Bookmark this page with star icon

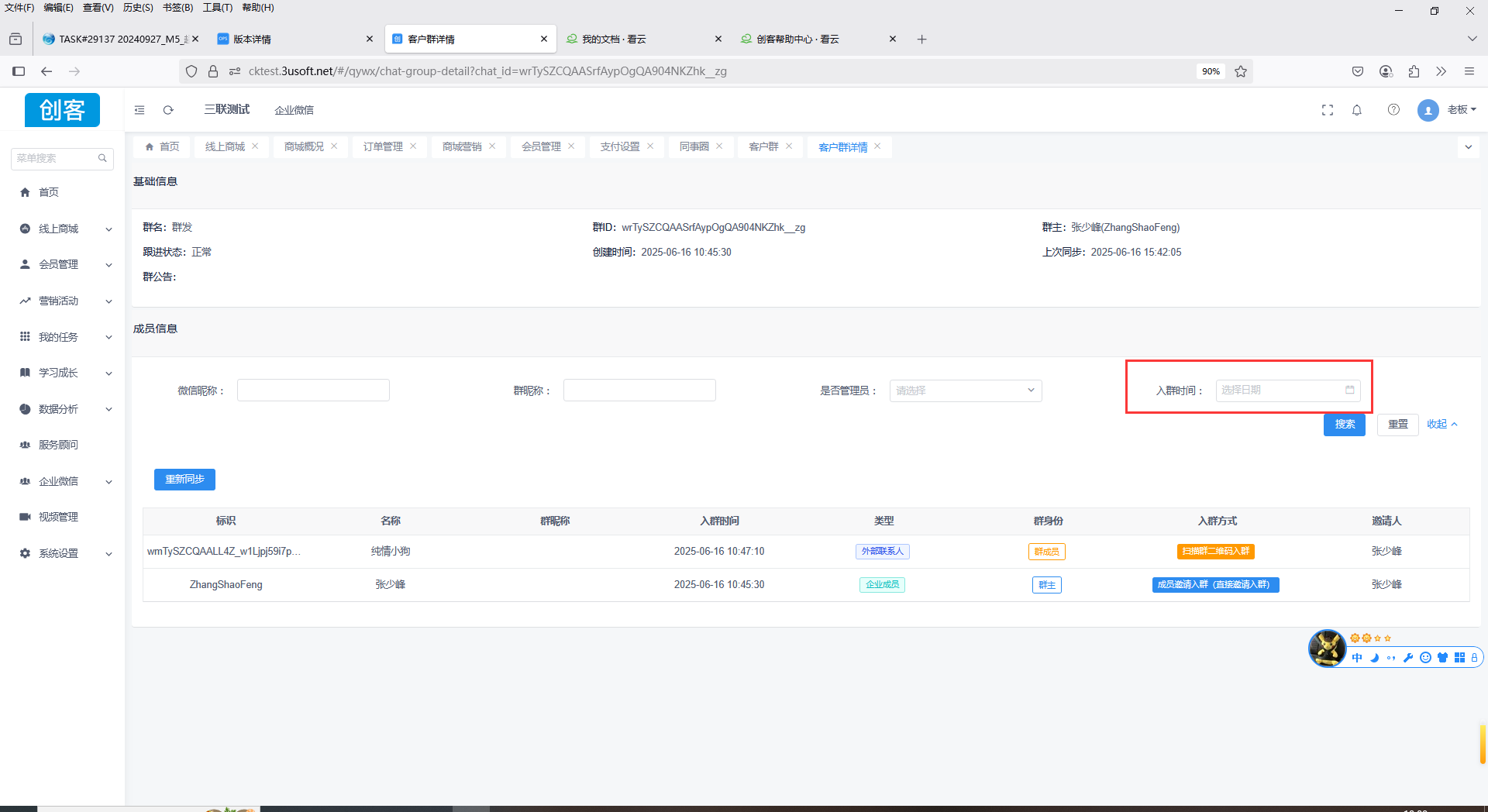coord(1241,71)
